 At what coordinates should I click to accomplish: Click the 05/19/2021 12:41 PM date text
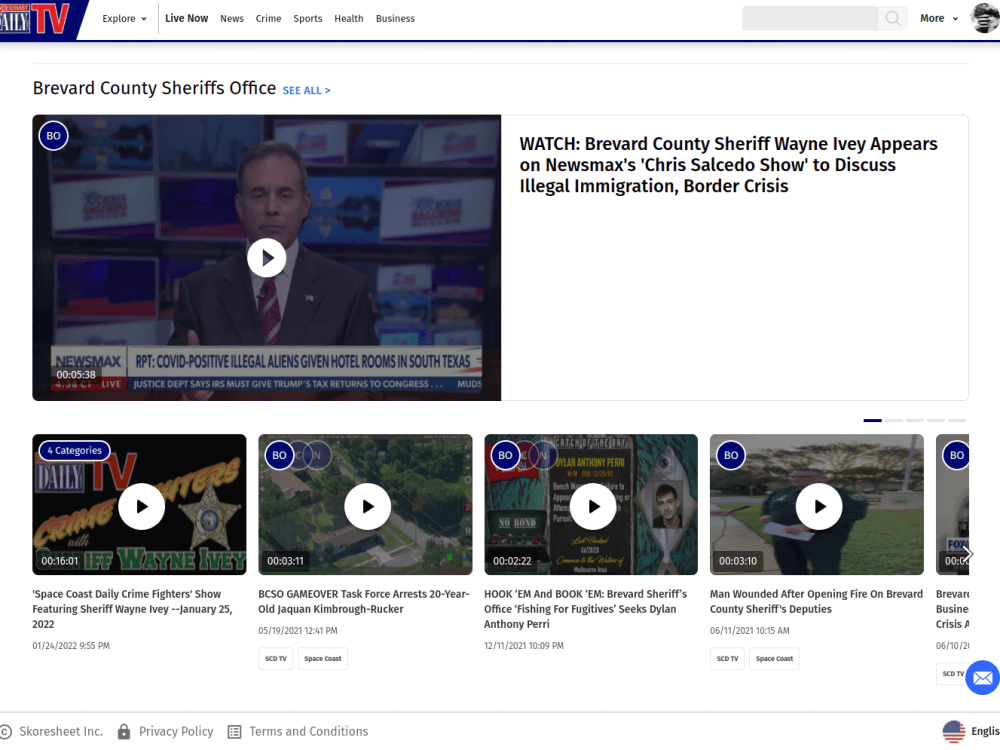(298, 630)
